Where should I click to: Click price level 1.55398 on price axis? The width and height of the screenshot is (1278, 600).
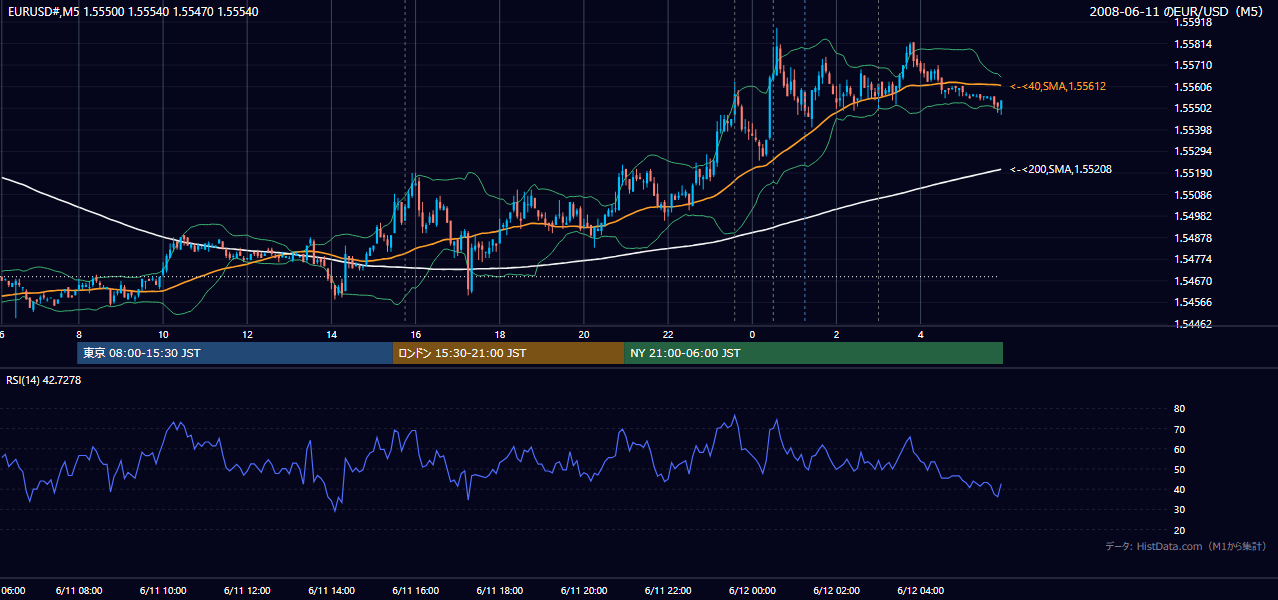click(x=1193, y=130)
